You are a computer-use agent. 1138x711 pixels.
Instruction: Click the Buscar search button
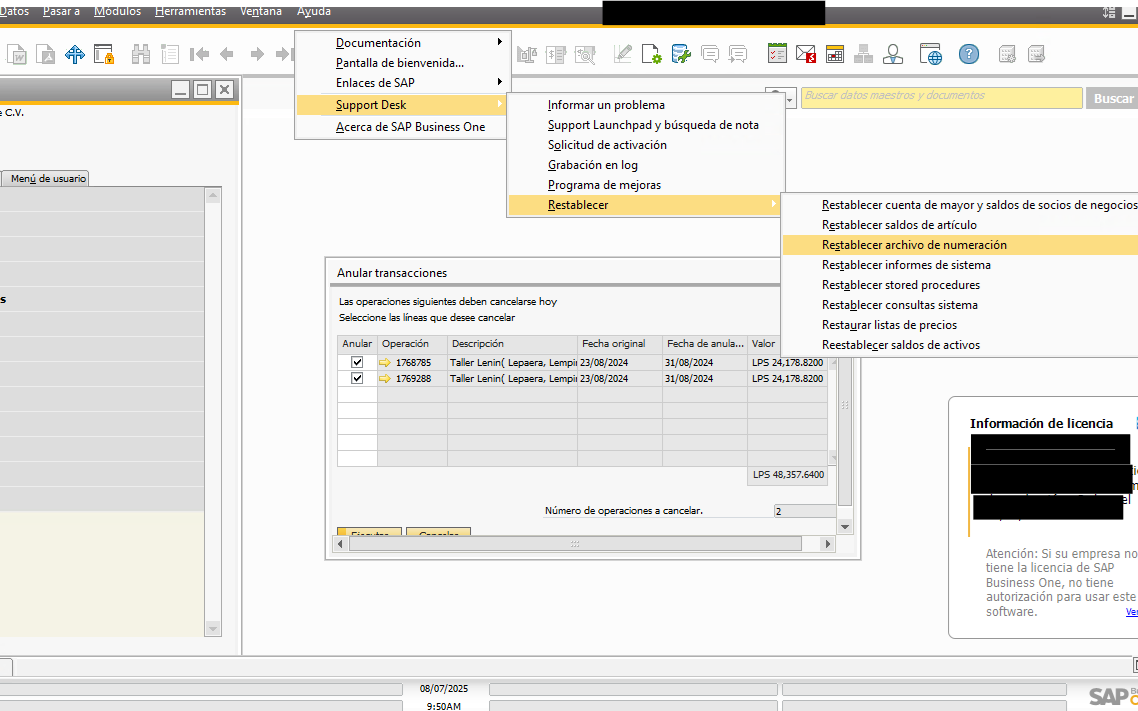[1113, 99]
